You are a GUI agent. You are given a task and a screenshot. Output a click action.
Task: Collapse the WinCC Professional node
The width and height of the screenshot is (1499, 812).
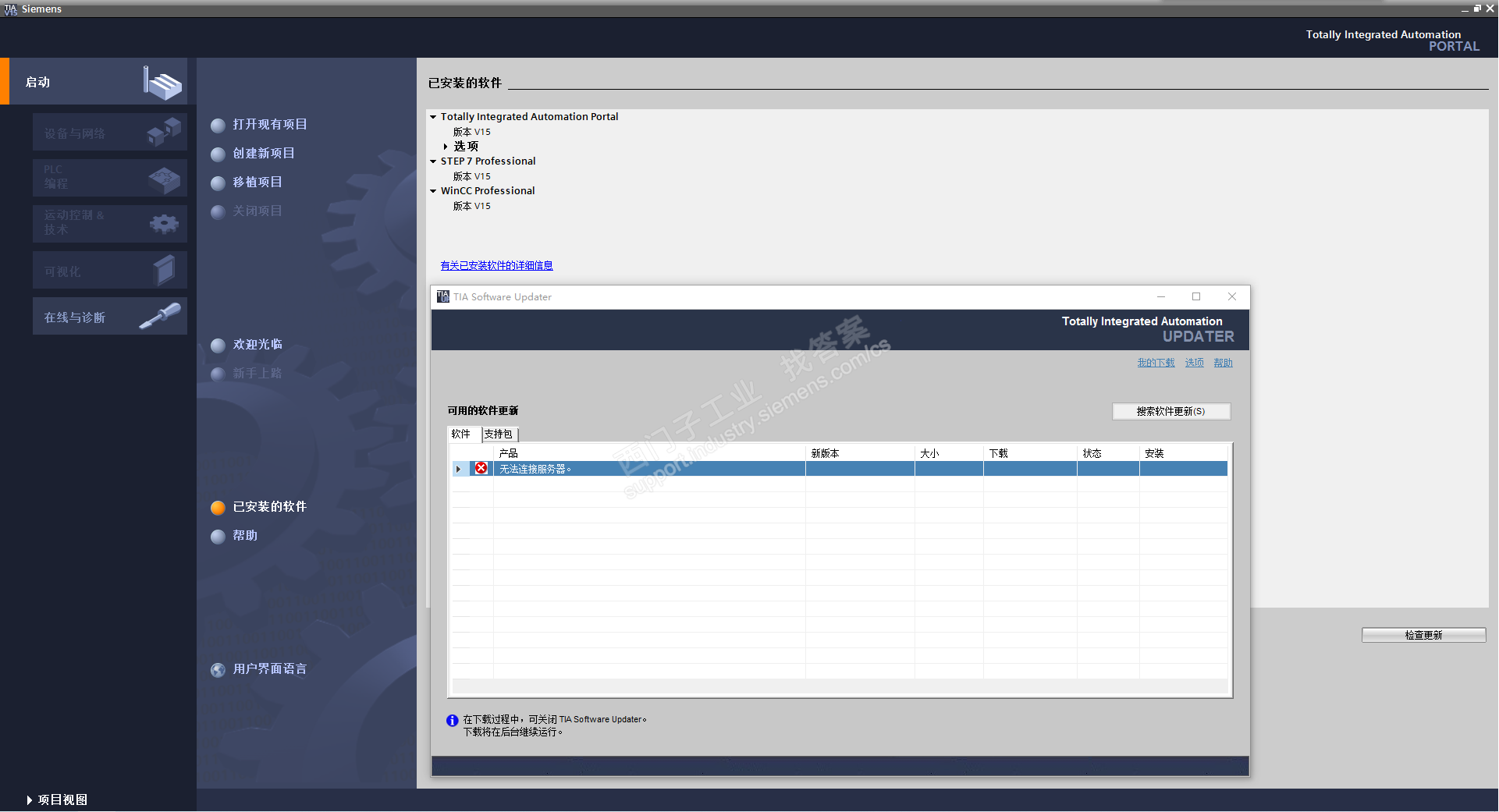click(433, 191)
